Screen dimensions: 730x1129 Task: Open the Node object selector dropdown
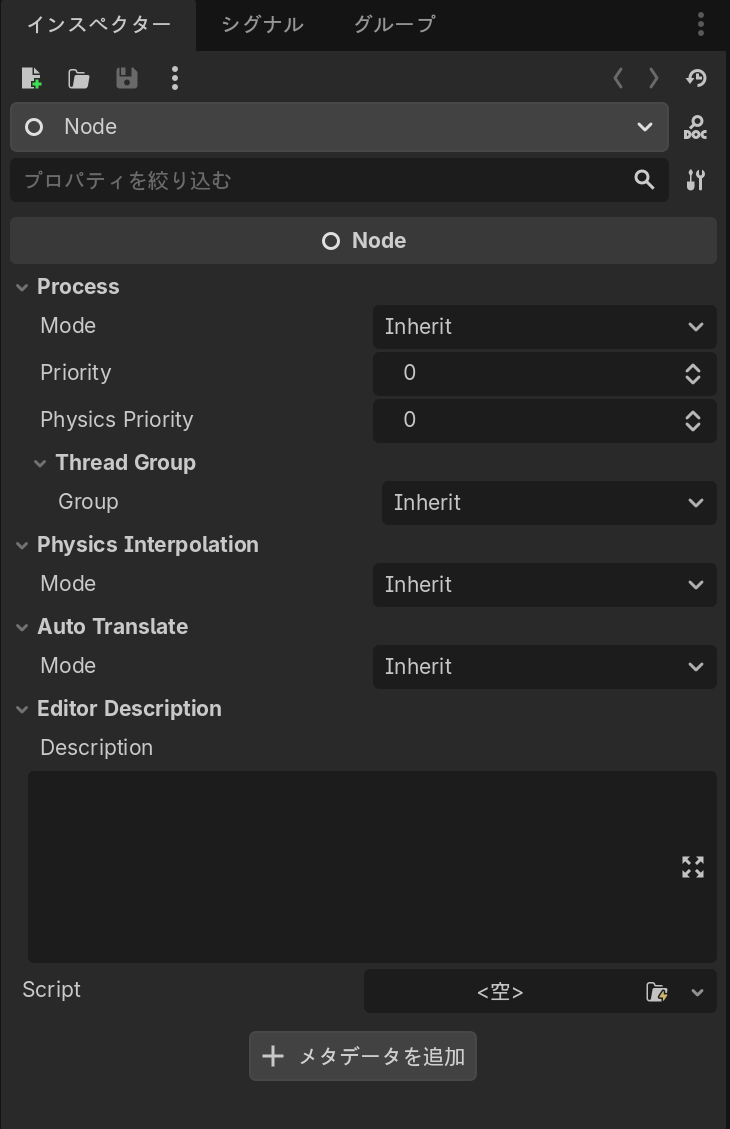pos(339,127)
